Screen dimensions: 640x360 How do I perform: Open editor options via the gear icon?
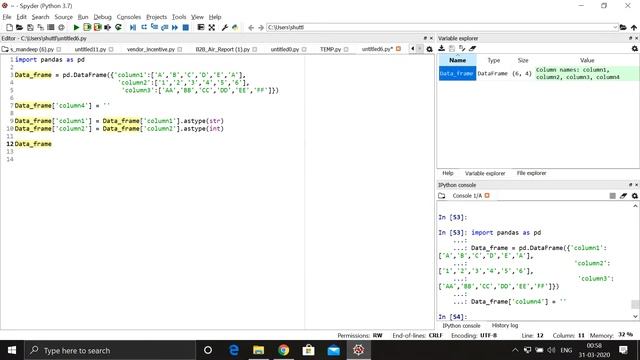pyautogui.click(x=429, y=49)
